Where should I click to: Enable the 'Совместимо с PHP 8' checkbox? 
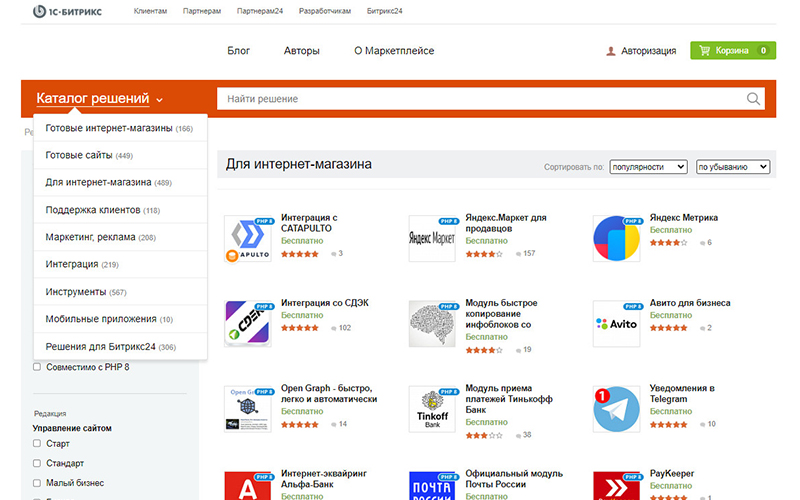point(37,367)
